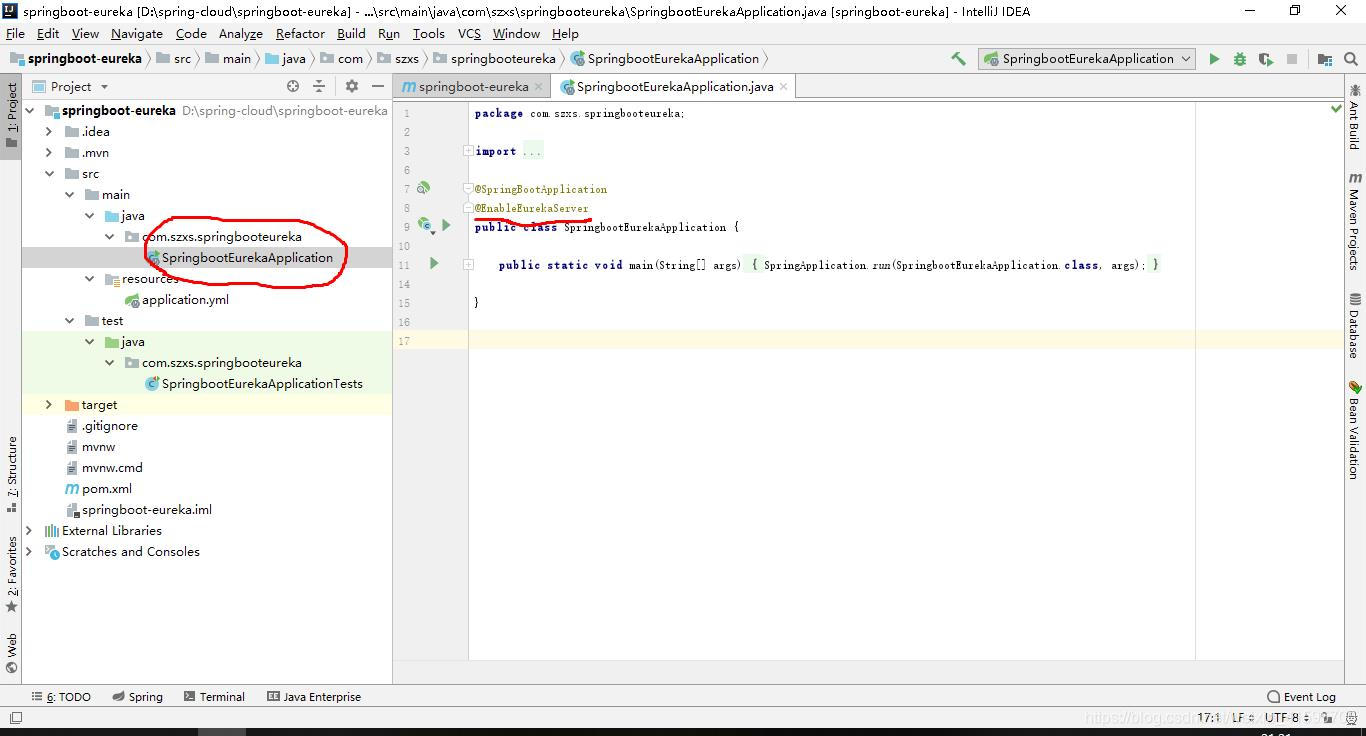
Task: Open the Database side panel
Action: [x=1355, y=326]
